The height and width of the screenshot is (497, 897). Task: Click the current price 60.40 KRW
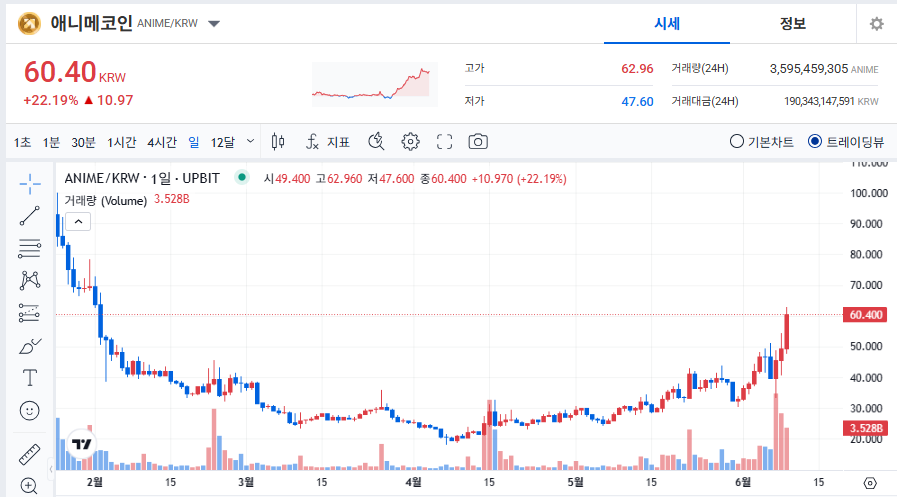74,73
